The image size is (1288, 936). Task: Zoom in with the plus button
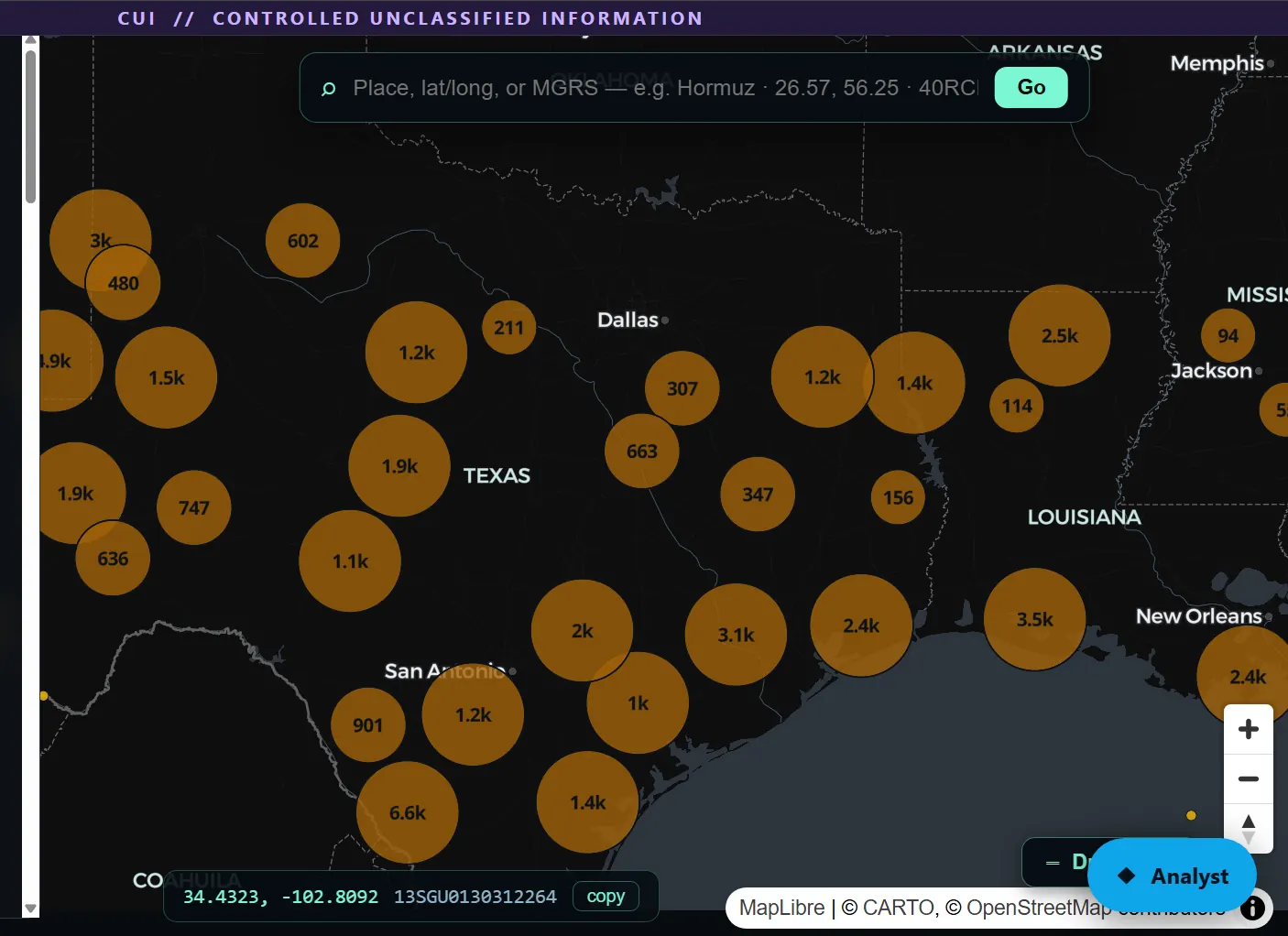point(1248,730)
